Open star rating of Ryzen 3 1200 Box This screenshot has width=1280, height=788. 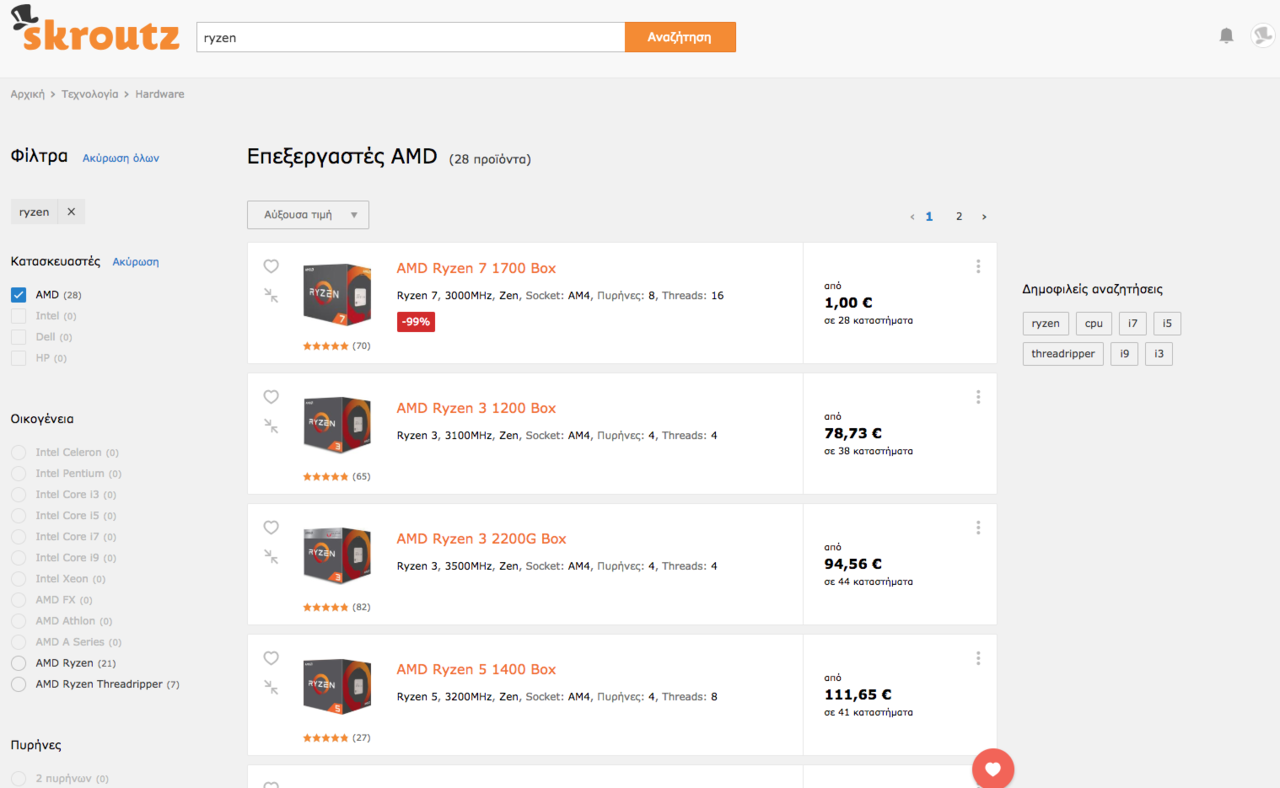tap(326, 477)
